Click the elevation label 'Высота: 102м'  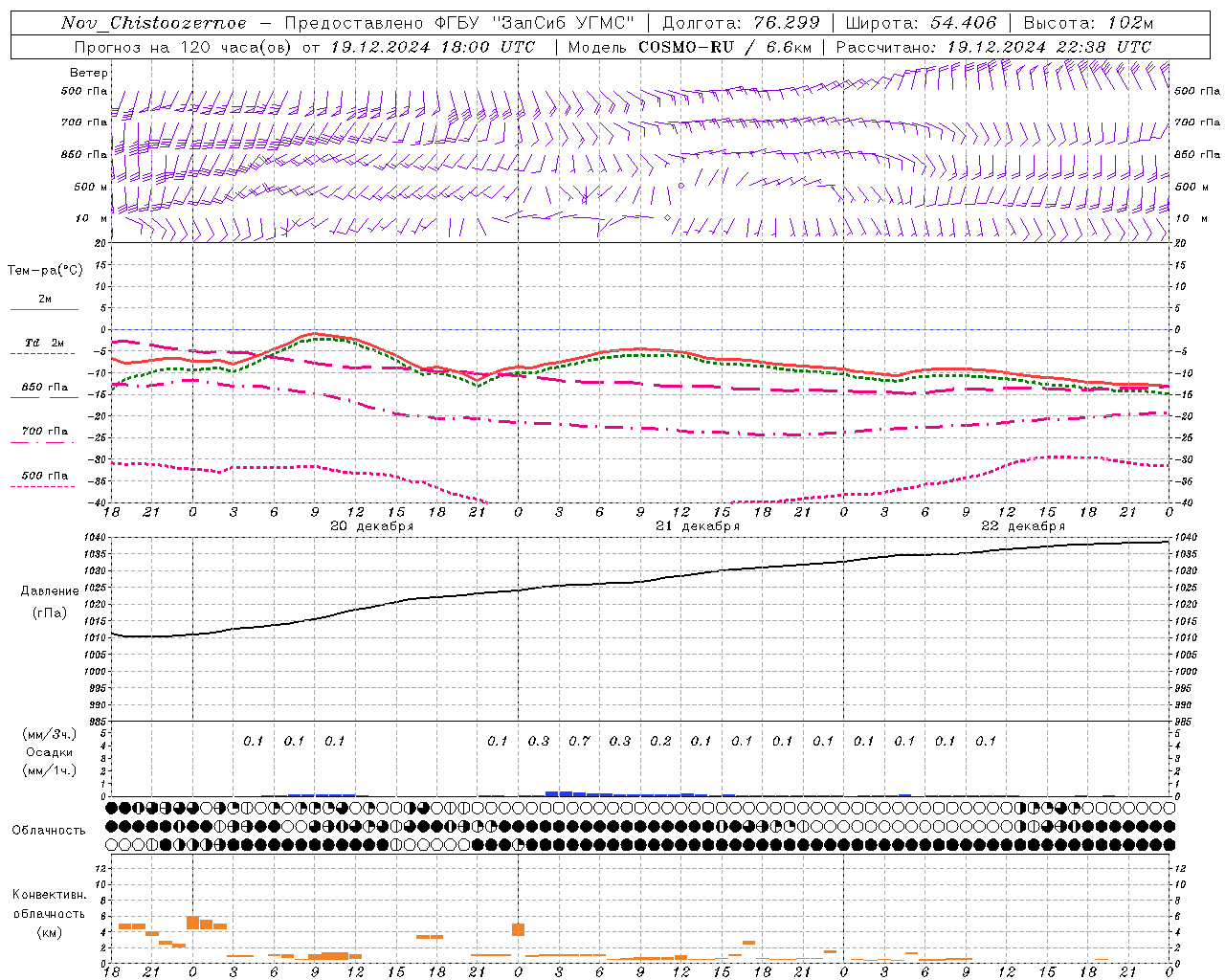(1088, 23)
